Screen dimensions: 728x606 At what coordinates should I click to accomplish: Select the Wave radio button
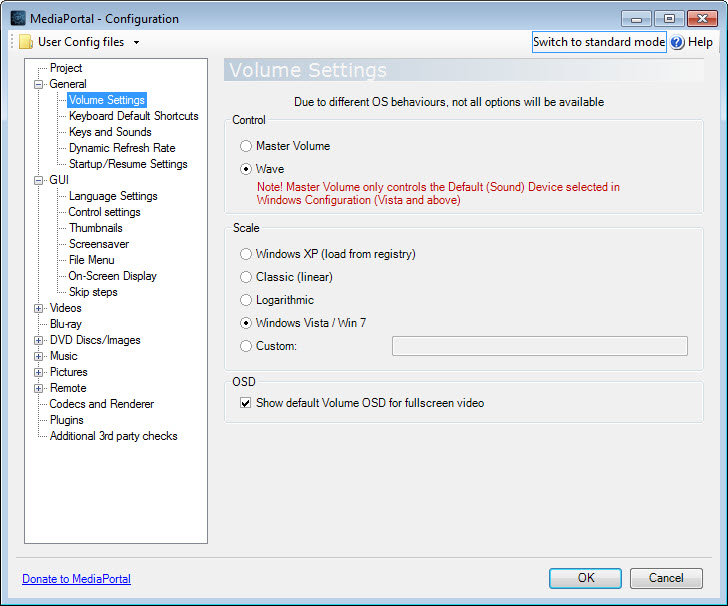pyautogui.click(x=246, y=169)
